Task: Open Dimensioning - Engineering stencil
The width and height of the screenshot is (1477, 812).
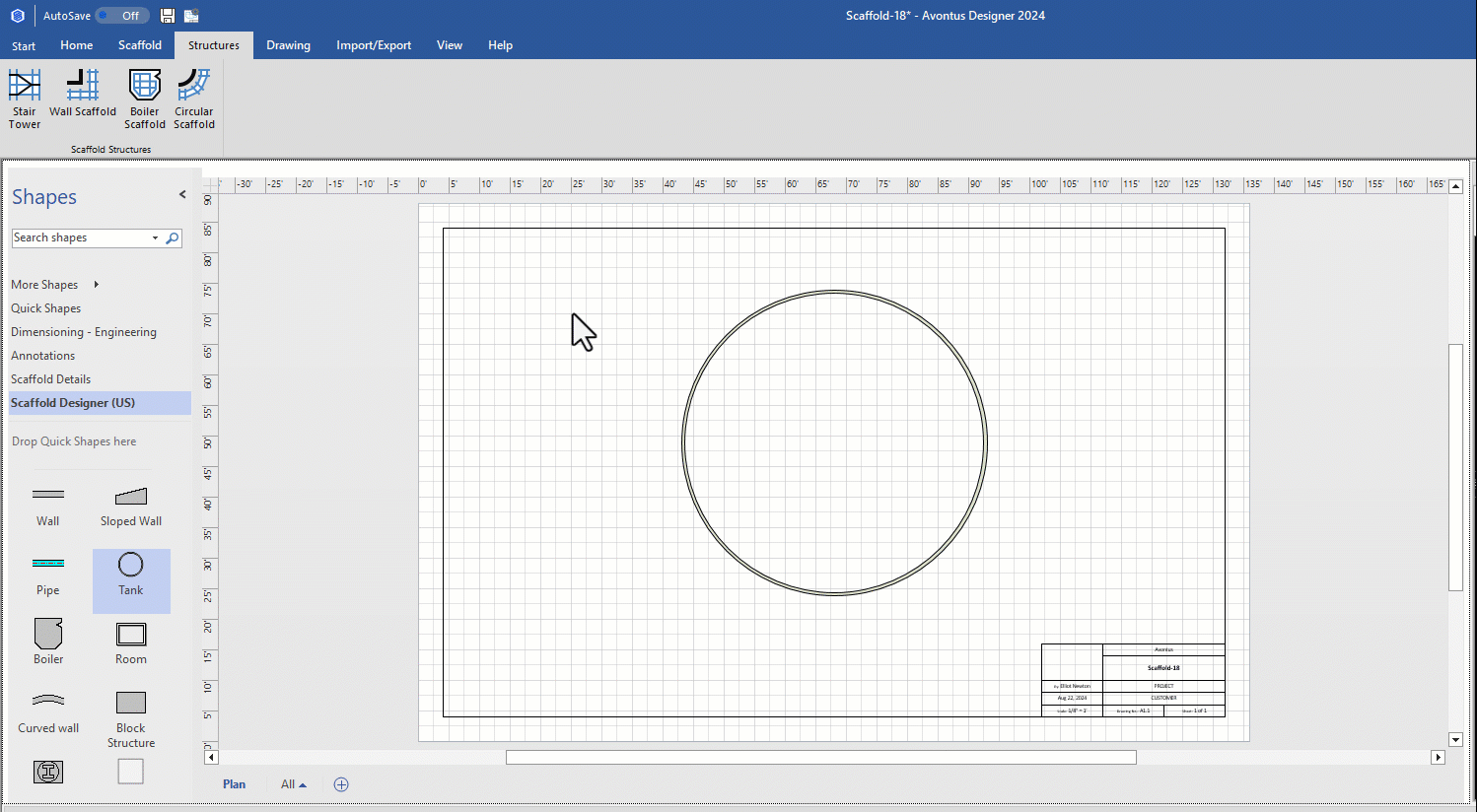Action: tap(84, 332)
